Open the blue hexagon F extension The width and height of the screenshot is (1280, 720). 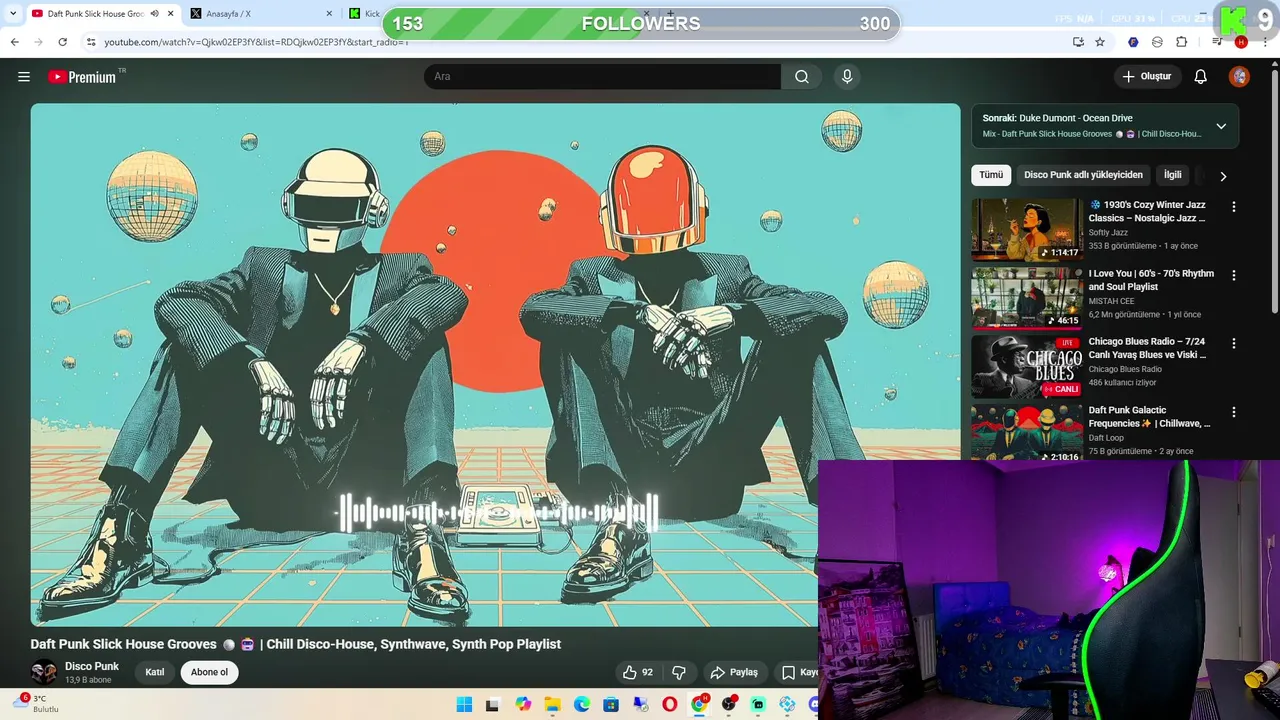(1133, 42)
